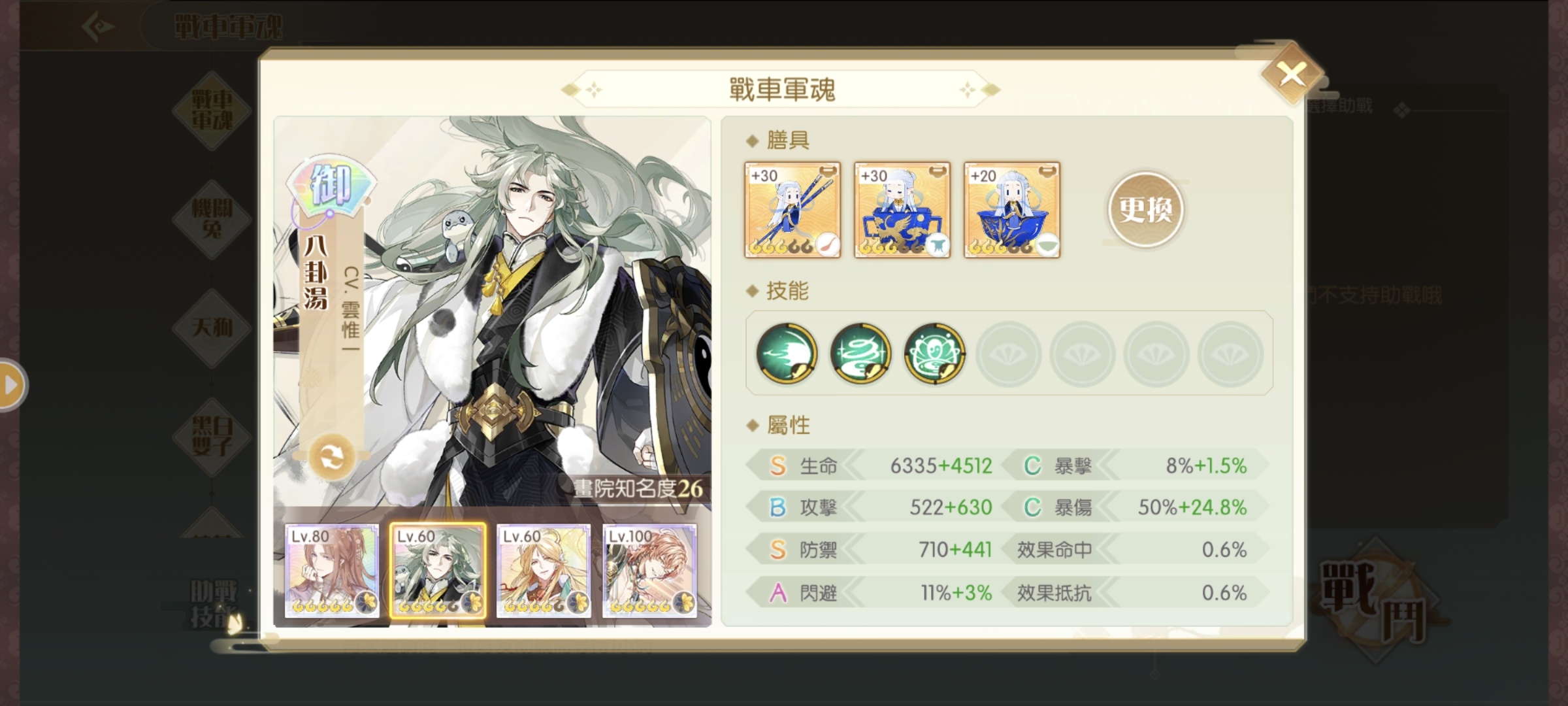The width and height of the screenshot is (1568, 706).
Task: Tap the first locked empty skill slot
Action: [x=1008, y=353]
